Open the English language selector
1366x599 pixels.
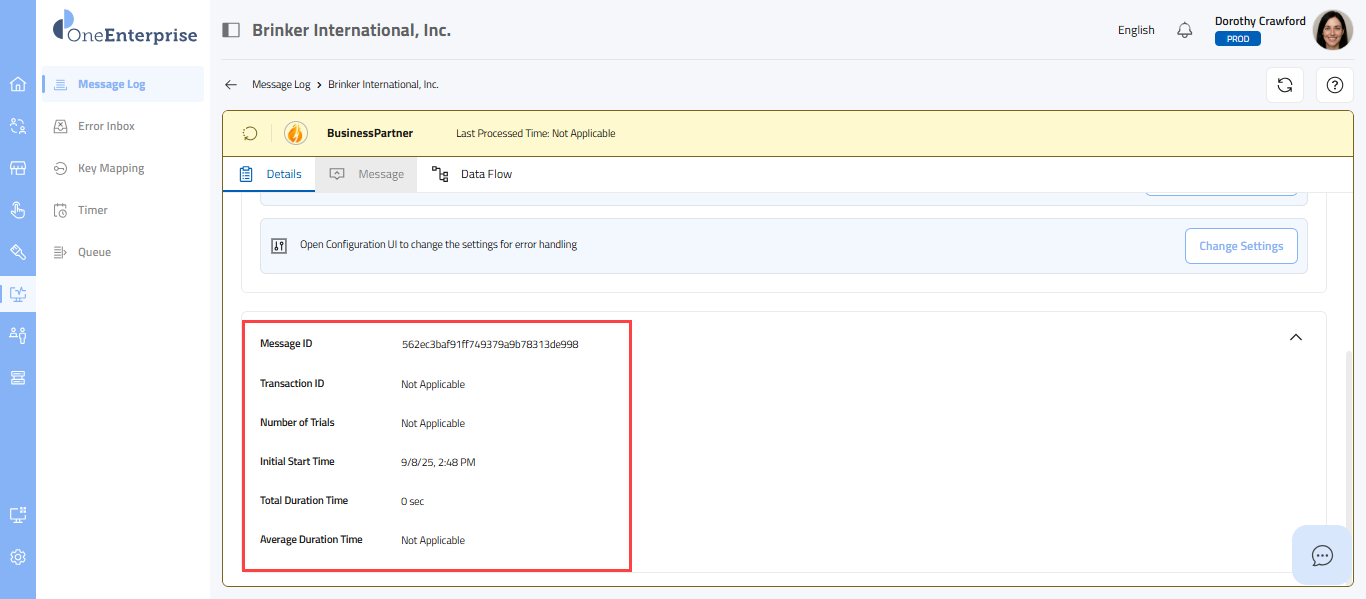pos(1136,30)
